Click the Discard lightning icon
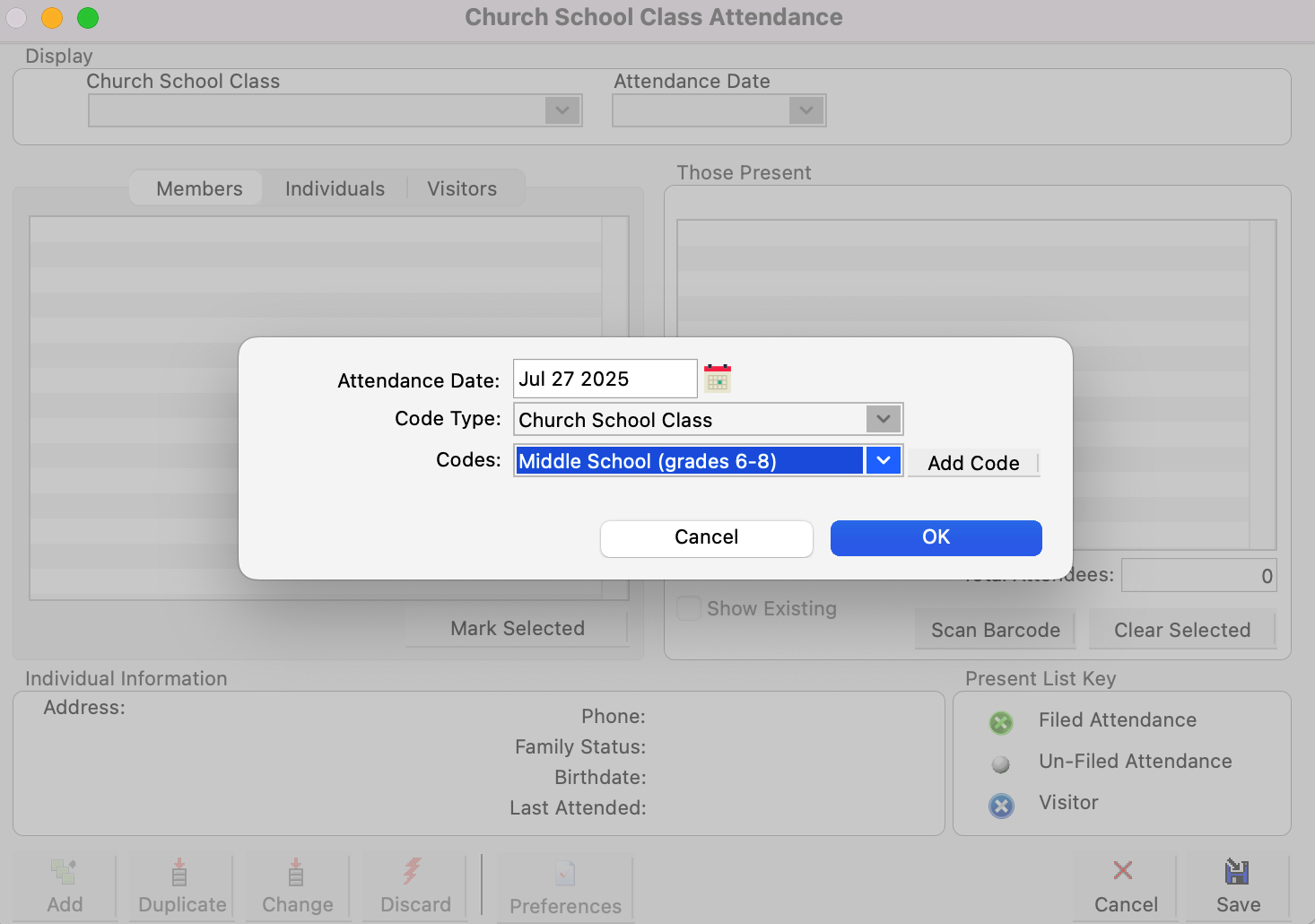Viewport: 1315px width, 924px height. [x=414, y=871]
